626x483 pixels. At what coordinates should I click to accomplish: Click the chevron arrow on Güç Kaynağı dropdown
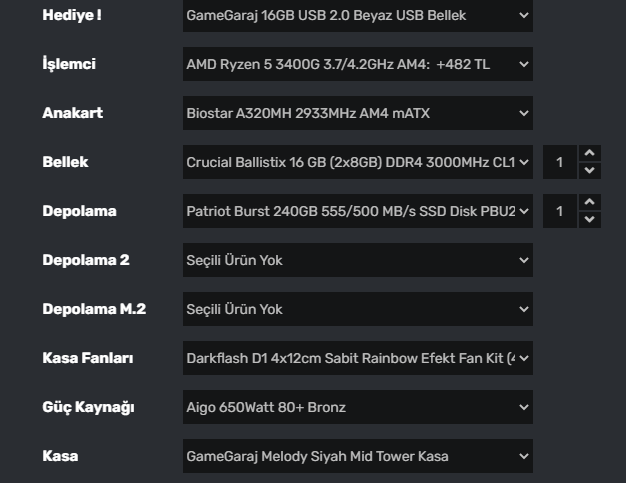(x=523, y=407)
